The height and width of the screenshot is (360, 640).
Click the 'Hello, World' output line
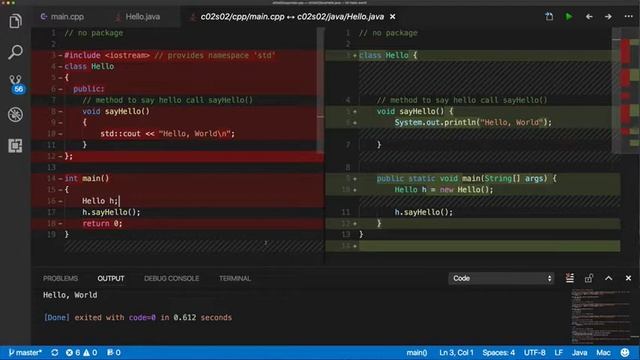(70, 295)
